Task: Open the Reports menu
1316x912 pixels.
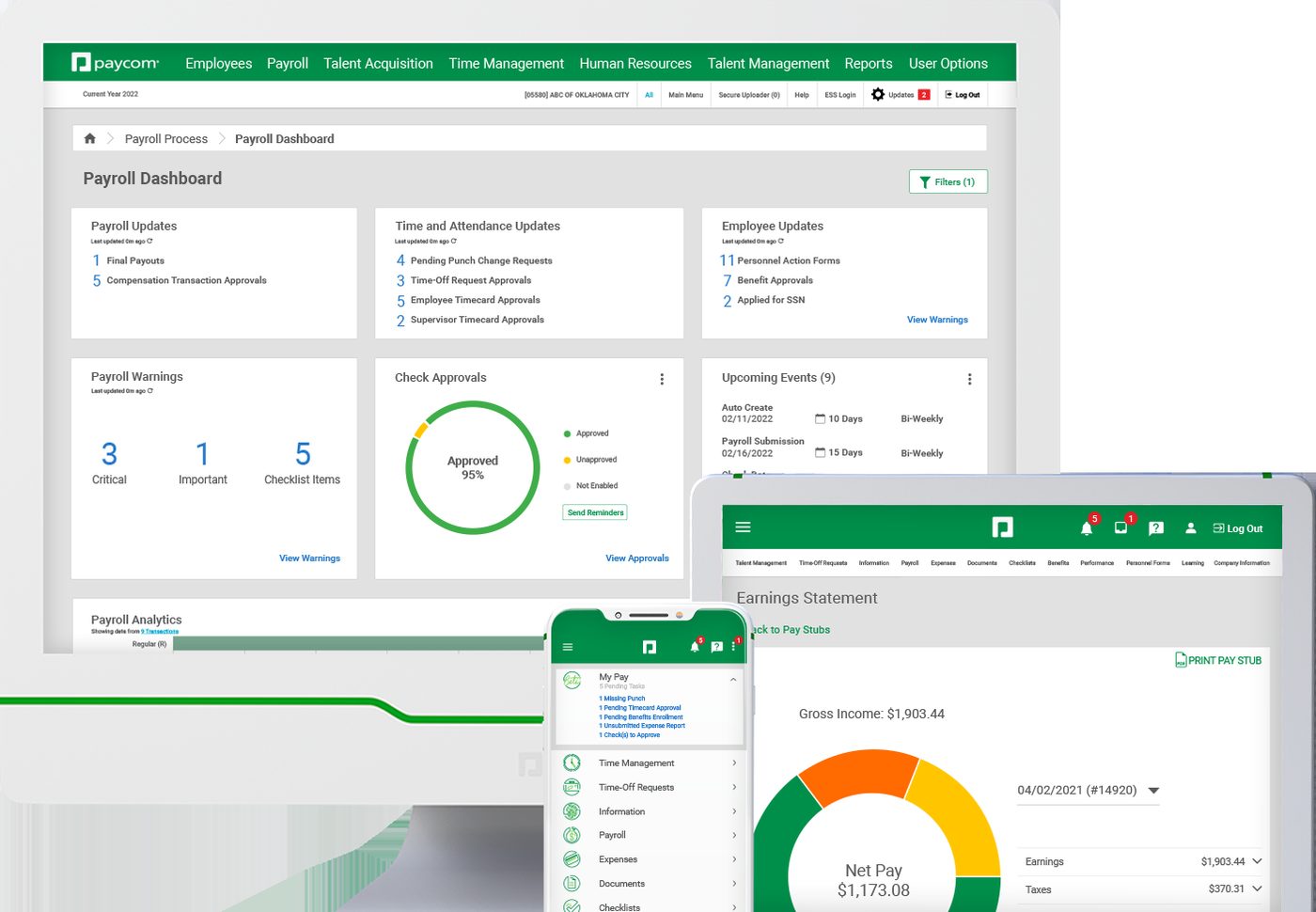Action: [868, 63]
